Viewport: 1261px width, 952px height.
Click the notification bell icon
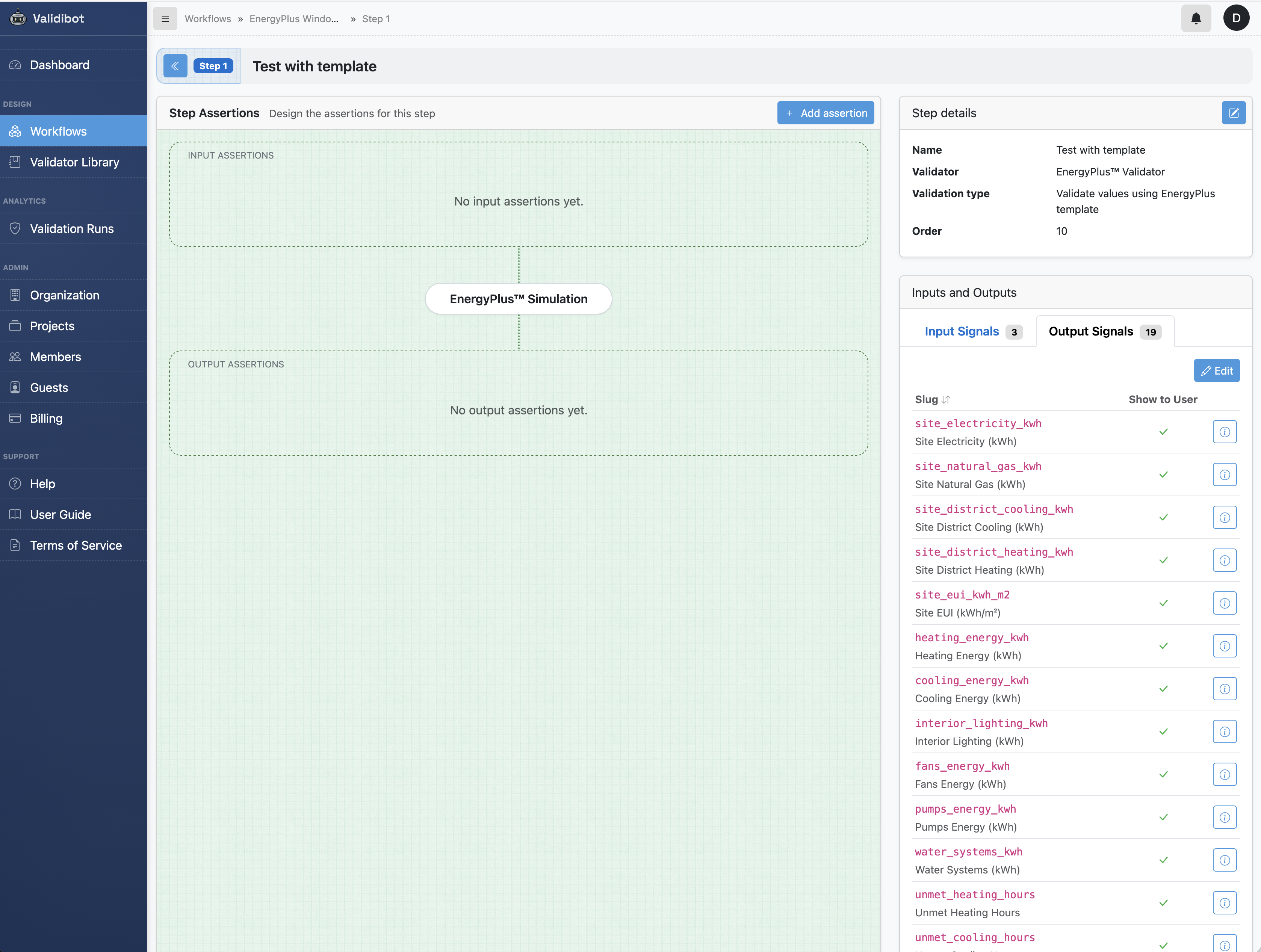point(1196,18)
